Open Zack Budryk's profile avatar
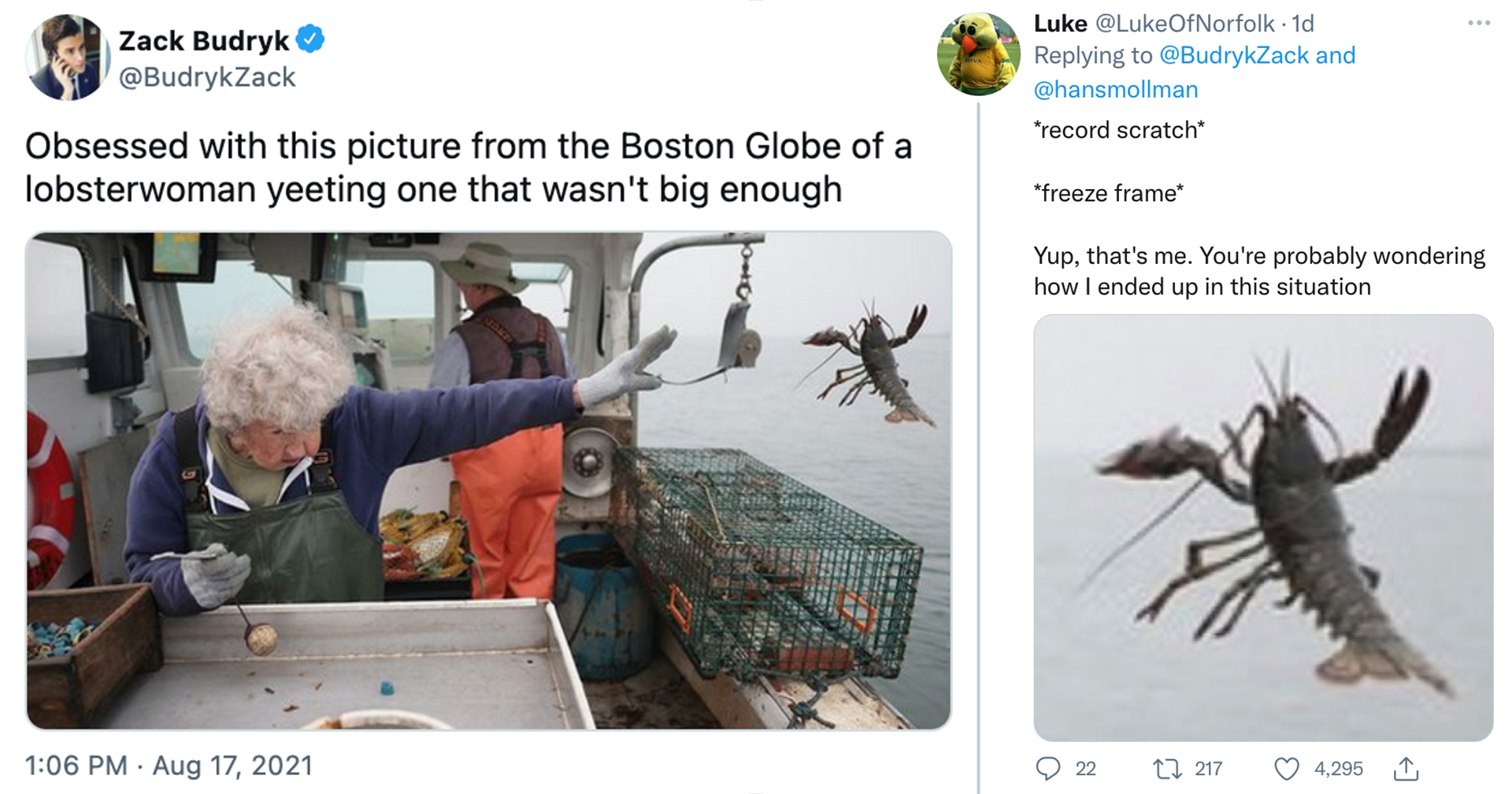 [67, 55]
